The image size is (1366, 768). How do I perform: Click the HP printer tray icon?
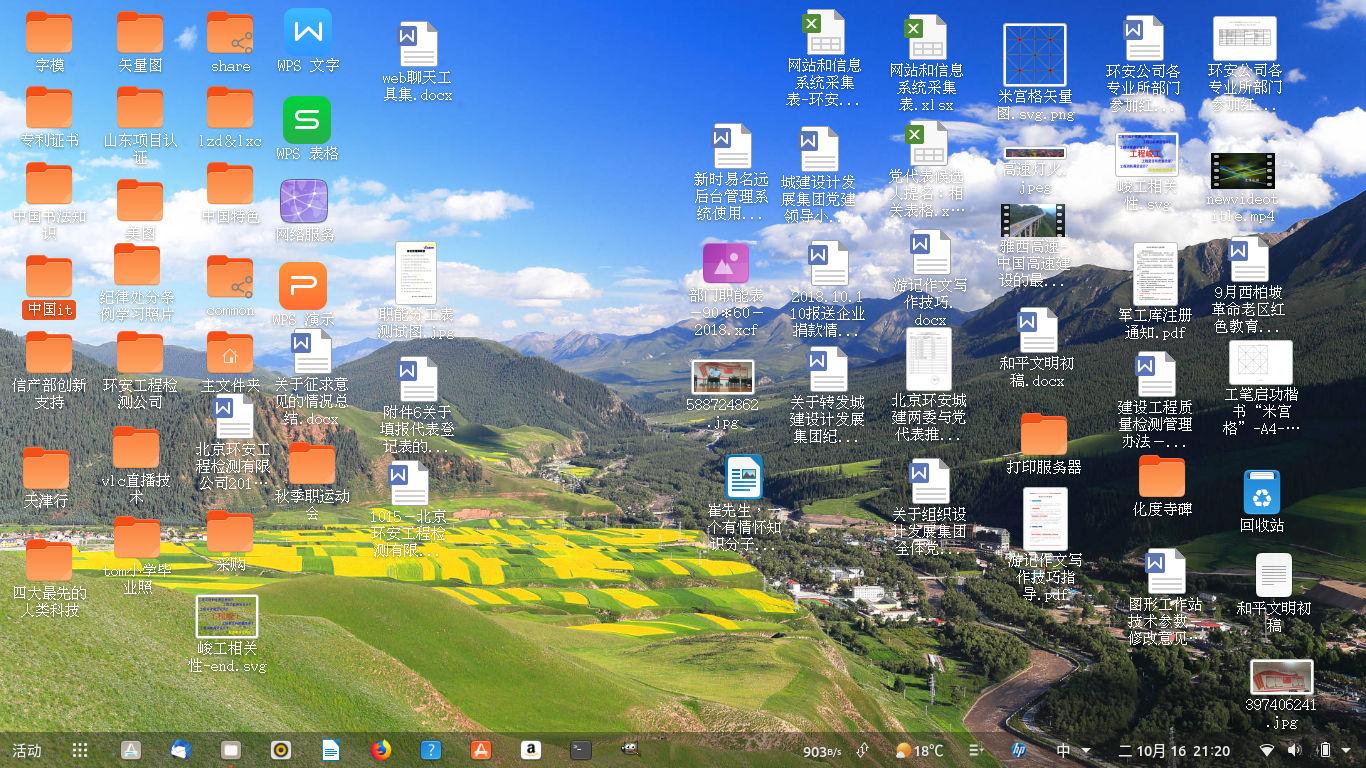click(1018, 748)
